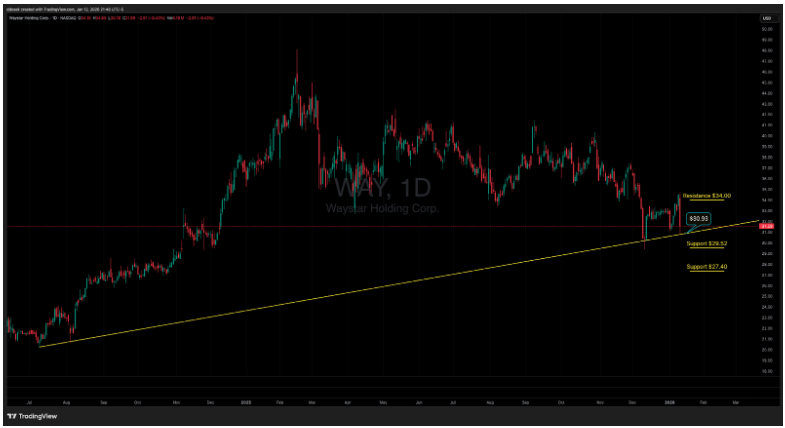Viewport: 785px width, 428px height.
Task: Click the Apr label on the time axis
Action: 348,402
